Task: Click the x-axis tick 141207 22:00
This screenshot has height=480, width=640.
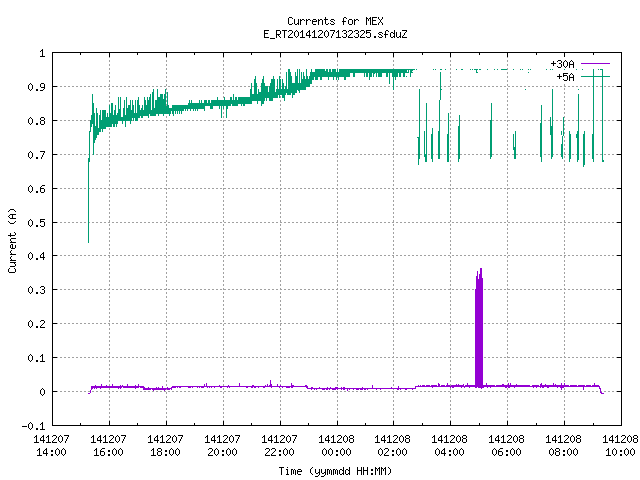Action: [280, 446]
